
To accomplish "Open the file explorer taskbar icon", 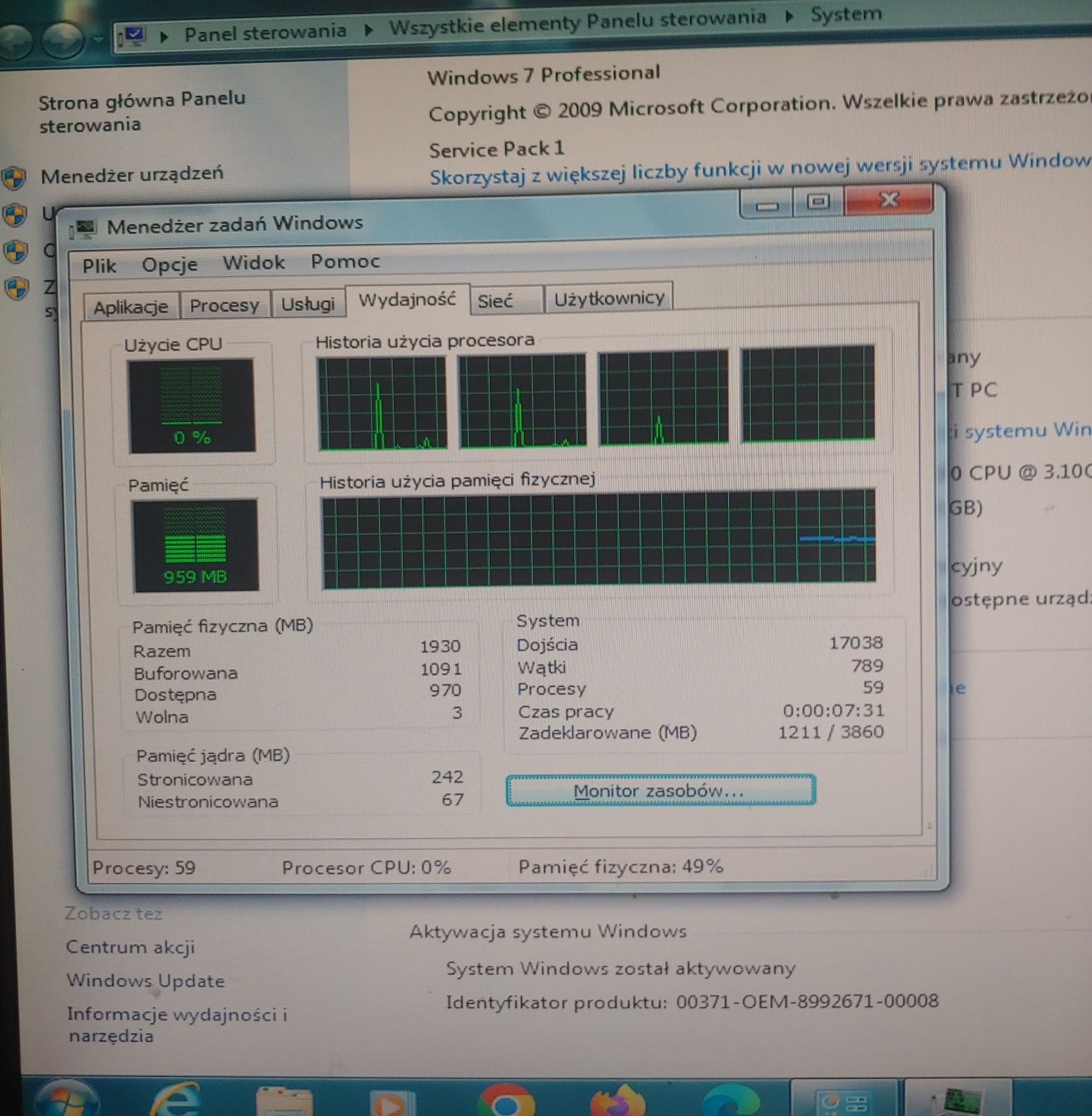I will [x=283, y=1100].
